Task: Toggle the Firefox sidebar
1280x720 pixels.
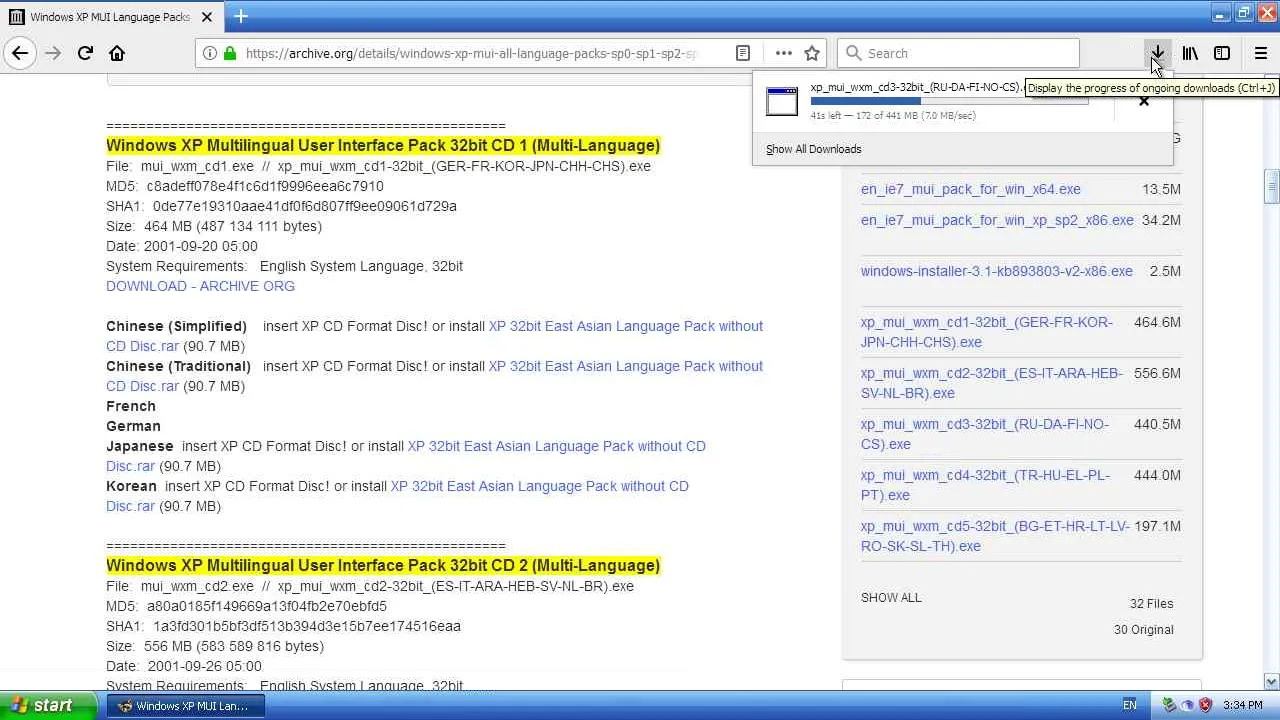Action: [1222, 53]
